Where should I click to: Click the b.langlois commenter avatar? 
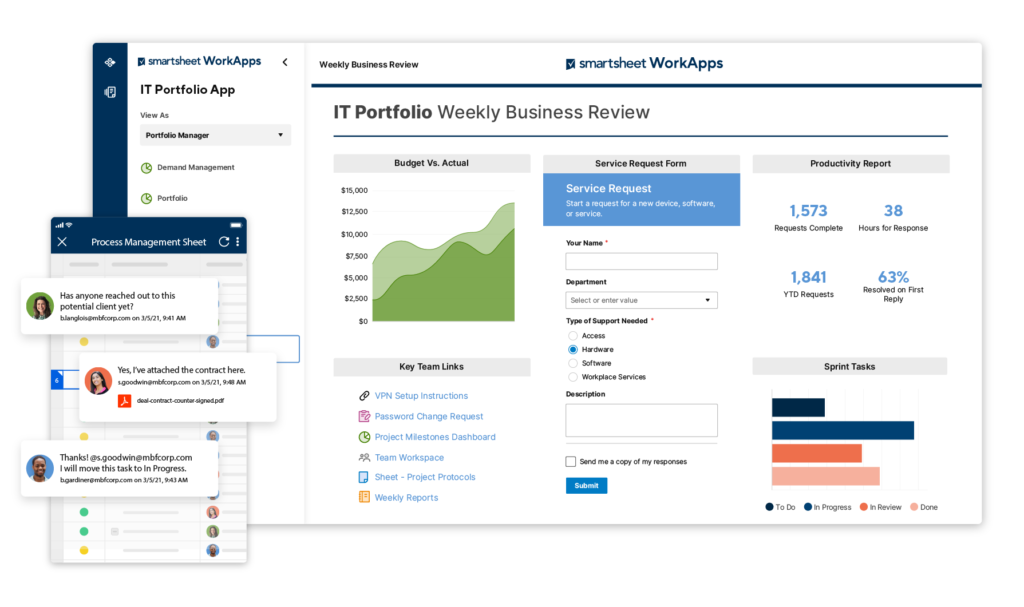click(39, 306)
